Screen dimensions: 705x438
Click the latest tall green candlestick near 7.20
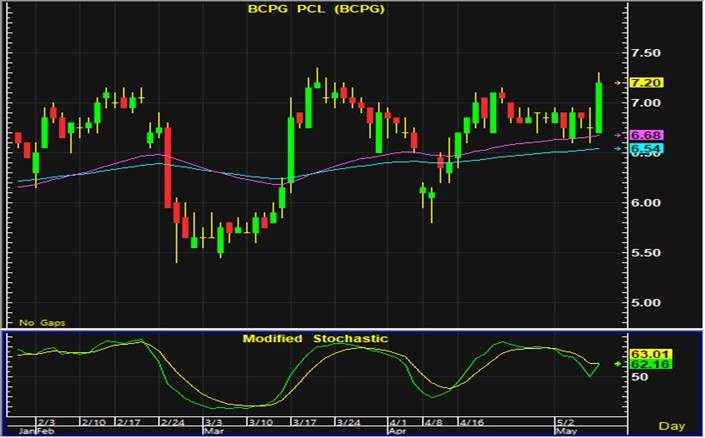(x=598, y=108)
